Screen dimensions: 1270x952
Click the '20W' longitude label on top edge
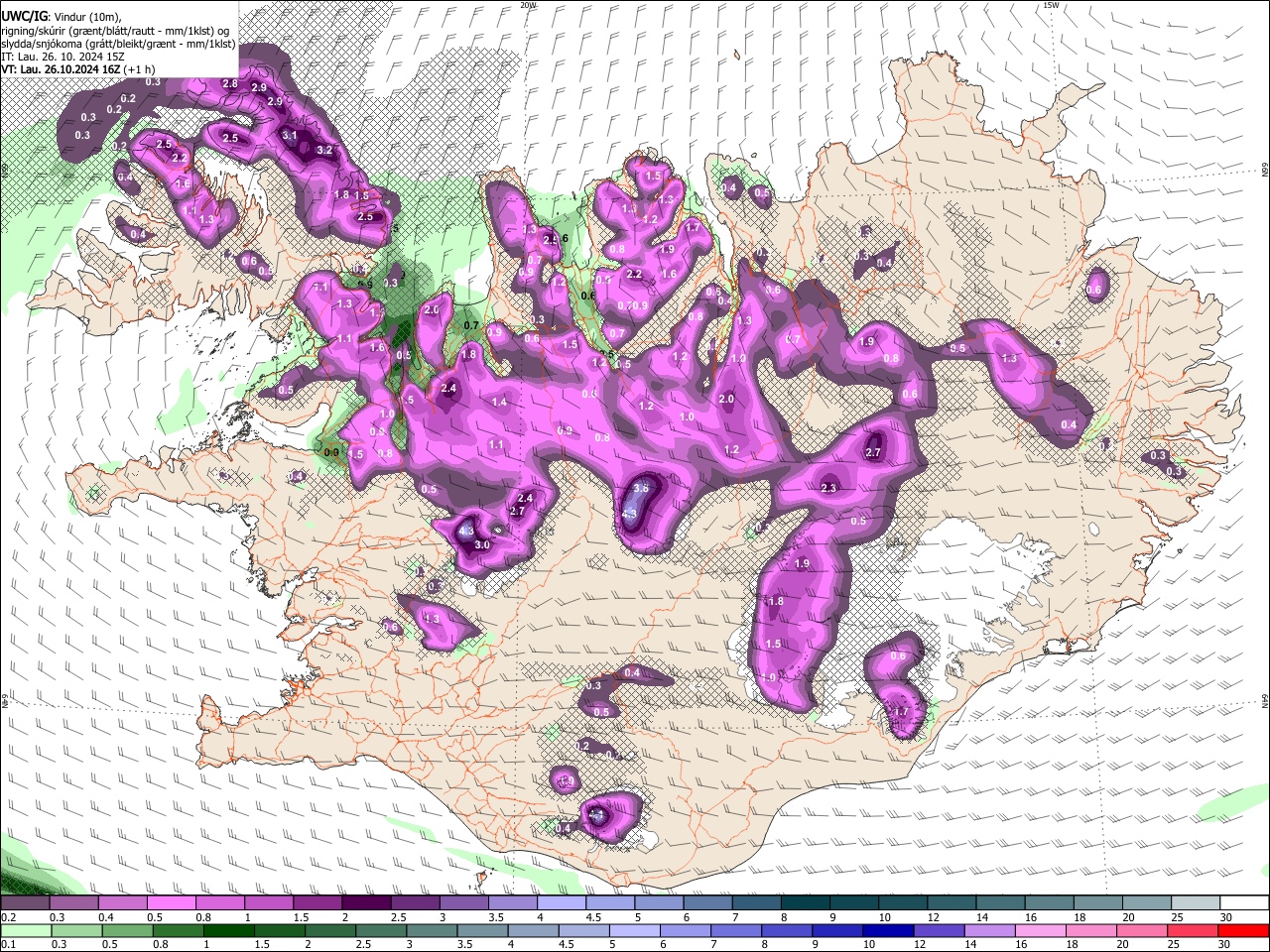528,5
